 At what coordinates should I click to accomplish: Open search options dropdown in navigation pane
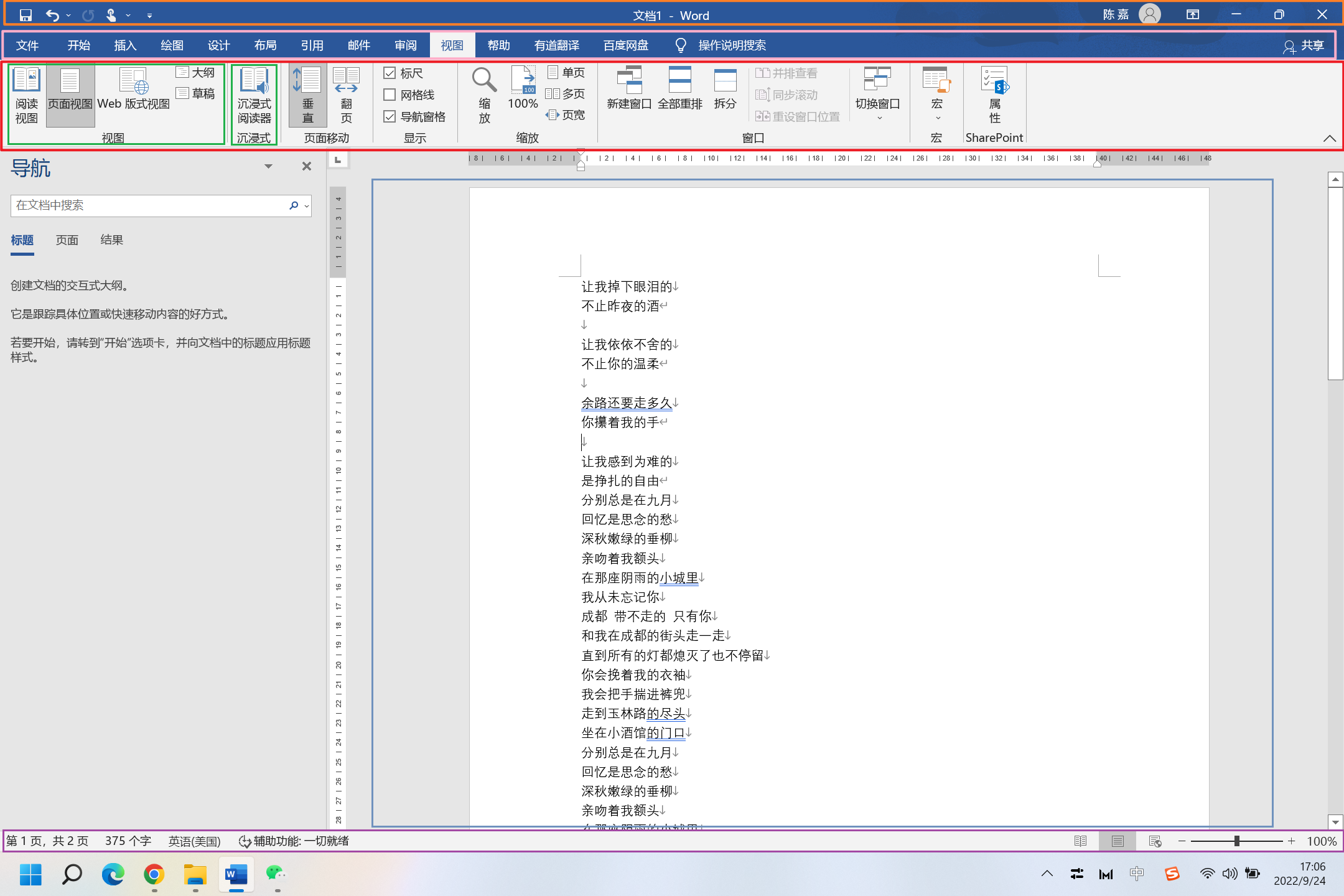click(307, 206)
